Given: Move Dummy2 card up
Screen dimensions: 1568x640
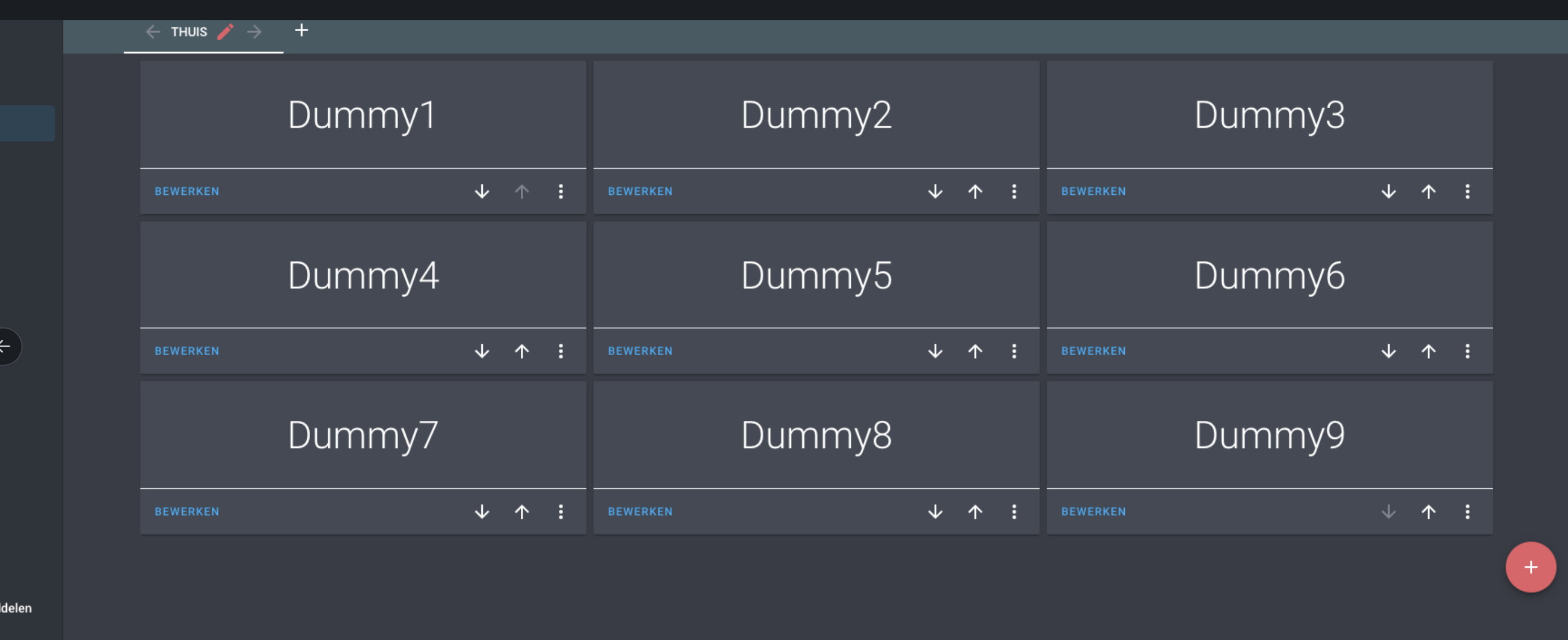Looking at the screenshot, I should [x=975, y=191].
